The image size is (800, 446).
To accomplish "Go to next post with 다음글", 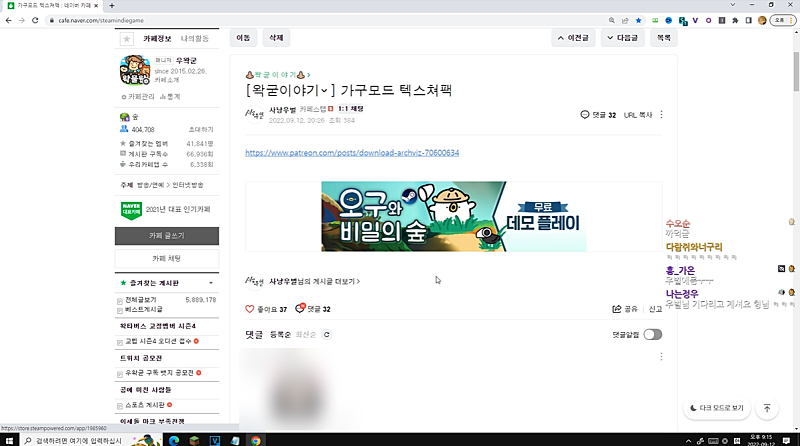I will coord(622,38).
